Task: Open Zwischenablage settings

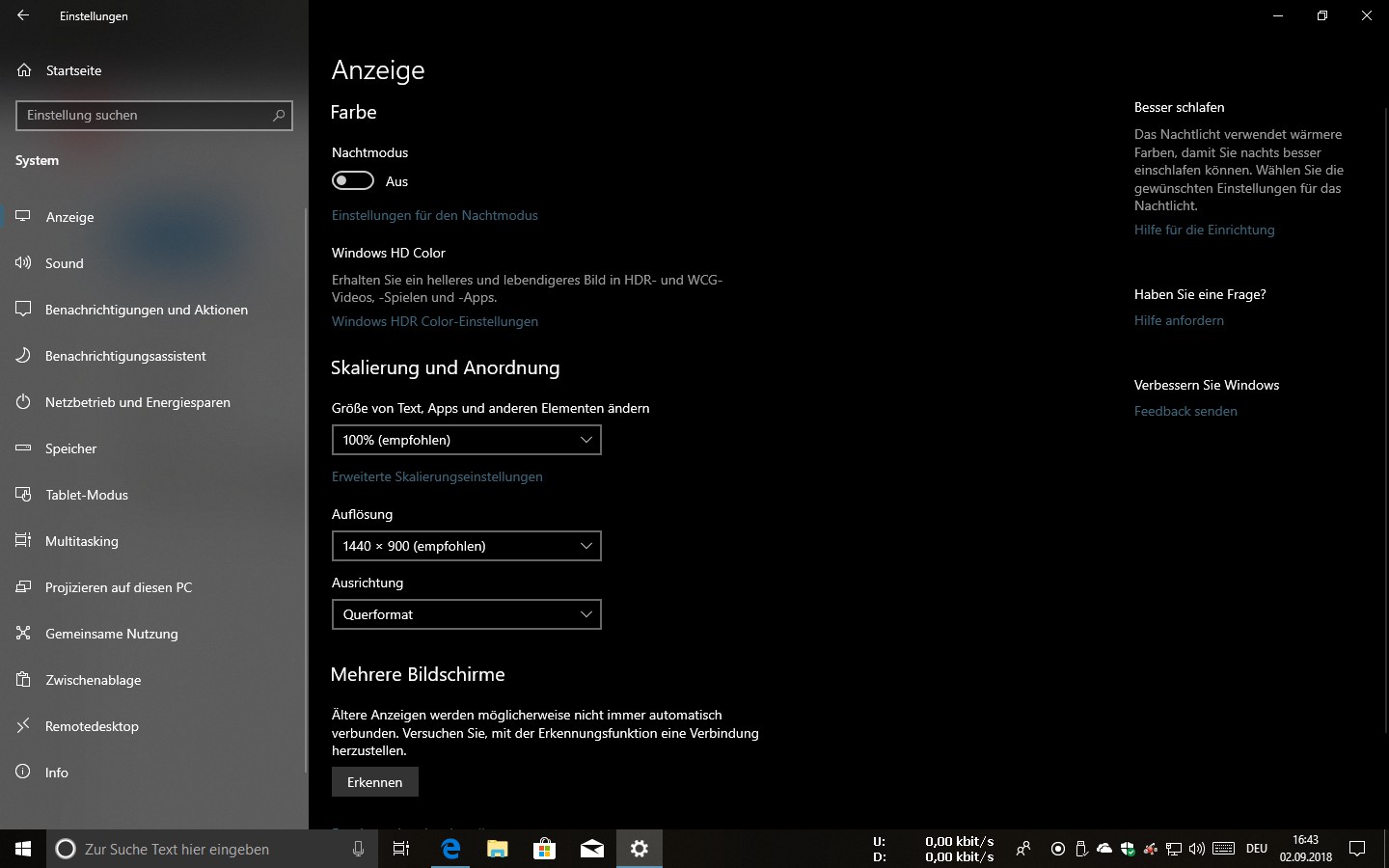Action: 154,680
